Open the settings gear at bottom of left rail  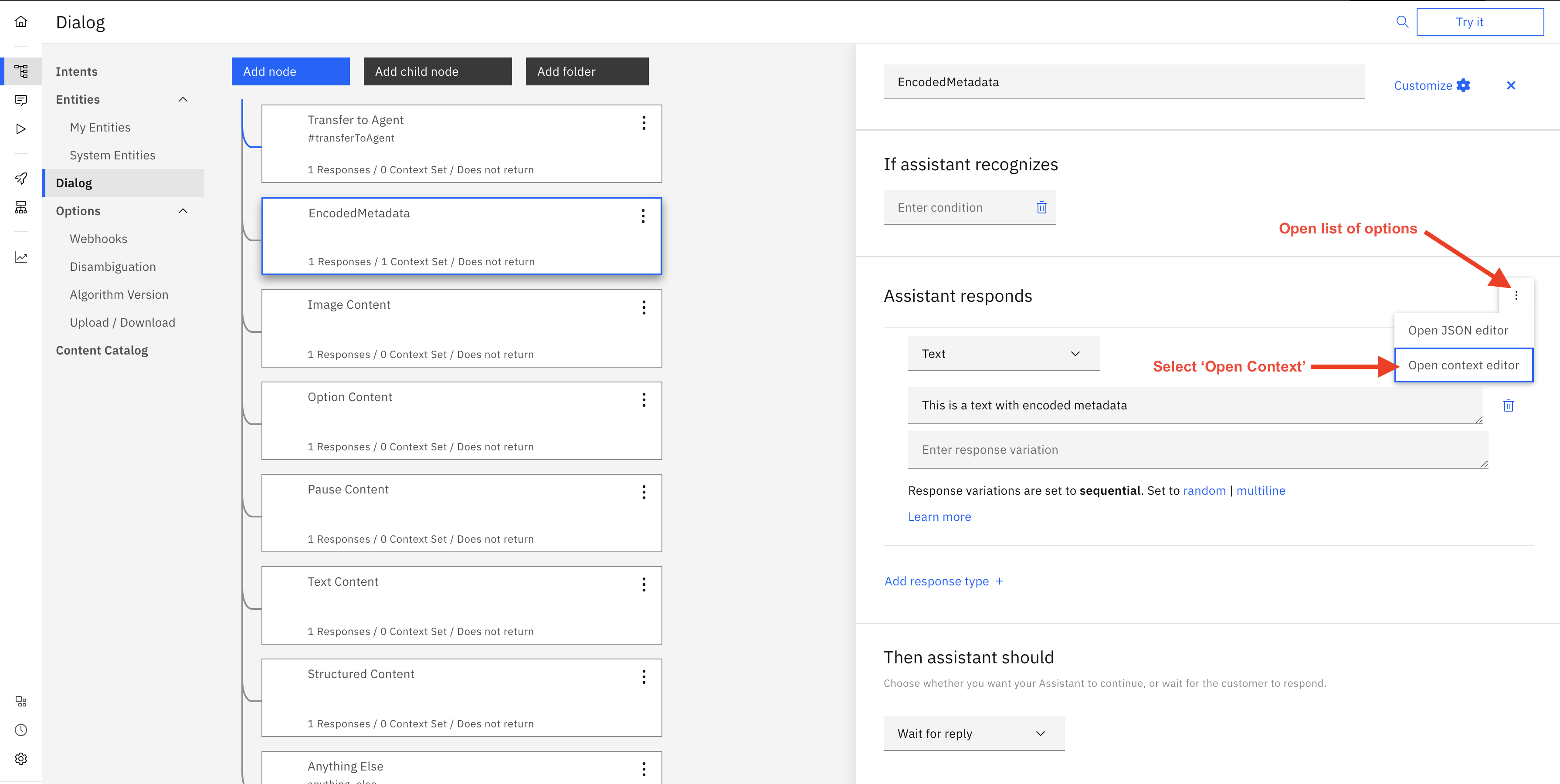pyautogui.click(x=21, y=759)
